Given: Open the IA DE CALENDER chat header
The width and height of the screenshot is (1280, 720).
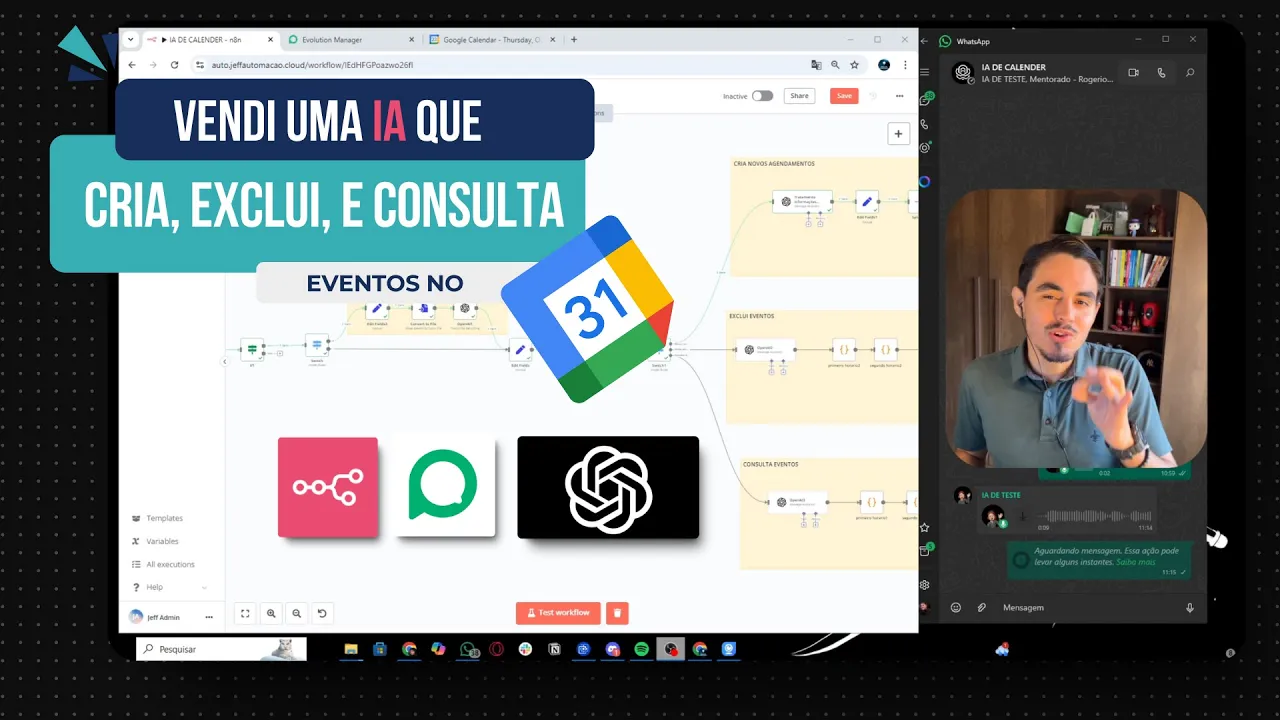Looking at the screenshot, I should pyautogui.click(x=1032, y=73).
